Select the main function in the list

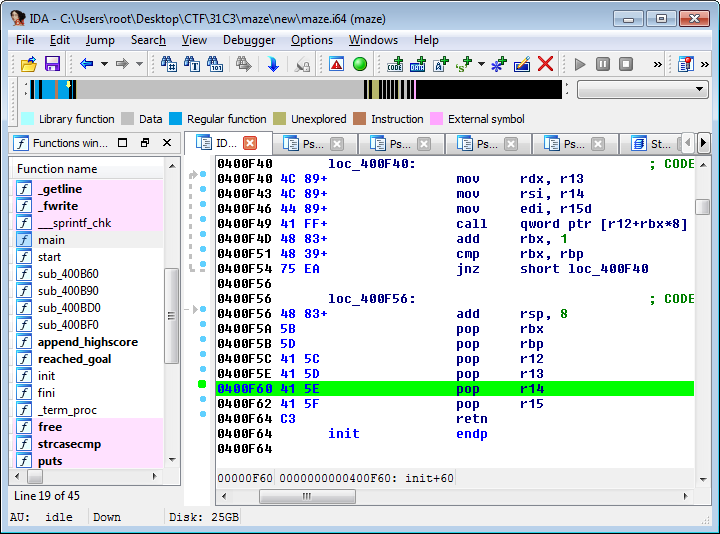[x=51, y=240]
